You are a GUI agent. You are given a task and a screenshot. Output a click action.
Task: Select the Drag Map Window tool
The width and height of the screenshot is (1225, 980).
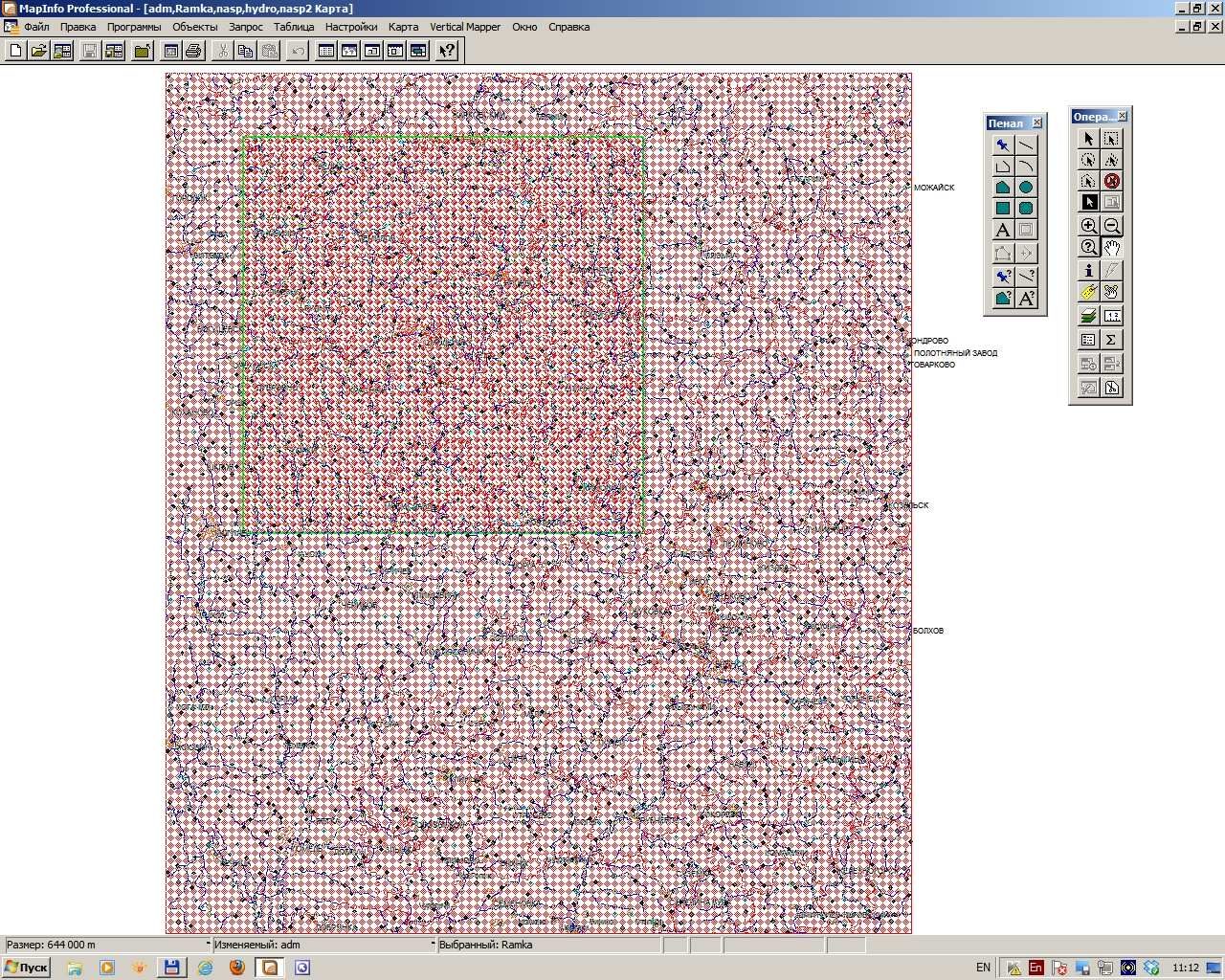pyautogui.click(x=1111, y=292)
